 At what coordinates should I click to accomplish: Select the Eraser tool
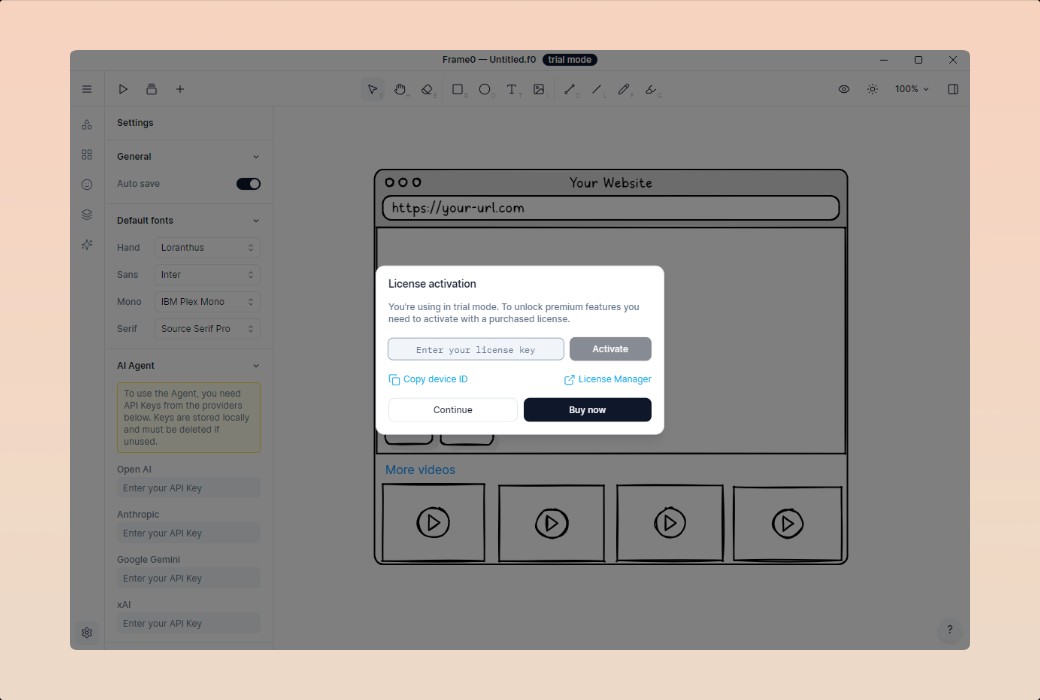pyautogui.click(x=427, y=89)
